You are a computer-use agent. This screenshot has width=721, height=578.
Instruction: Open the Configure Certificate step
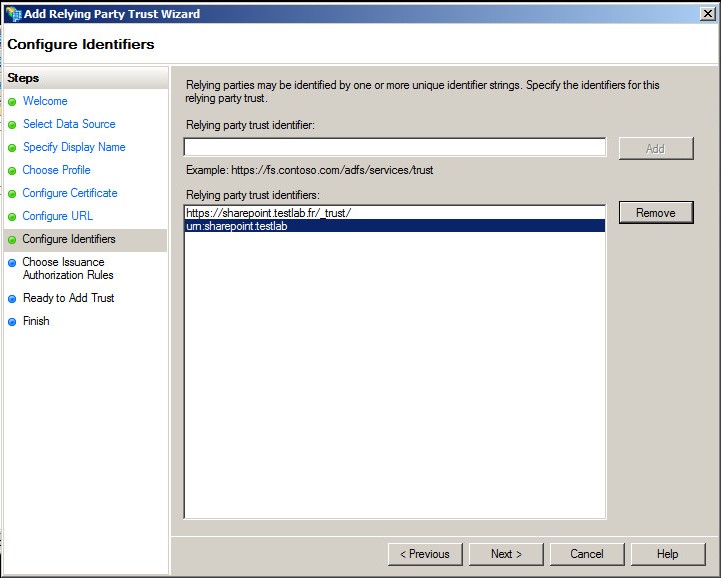click(x=70, y=193)
